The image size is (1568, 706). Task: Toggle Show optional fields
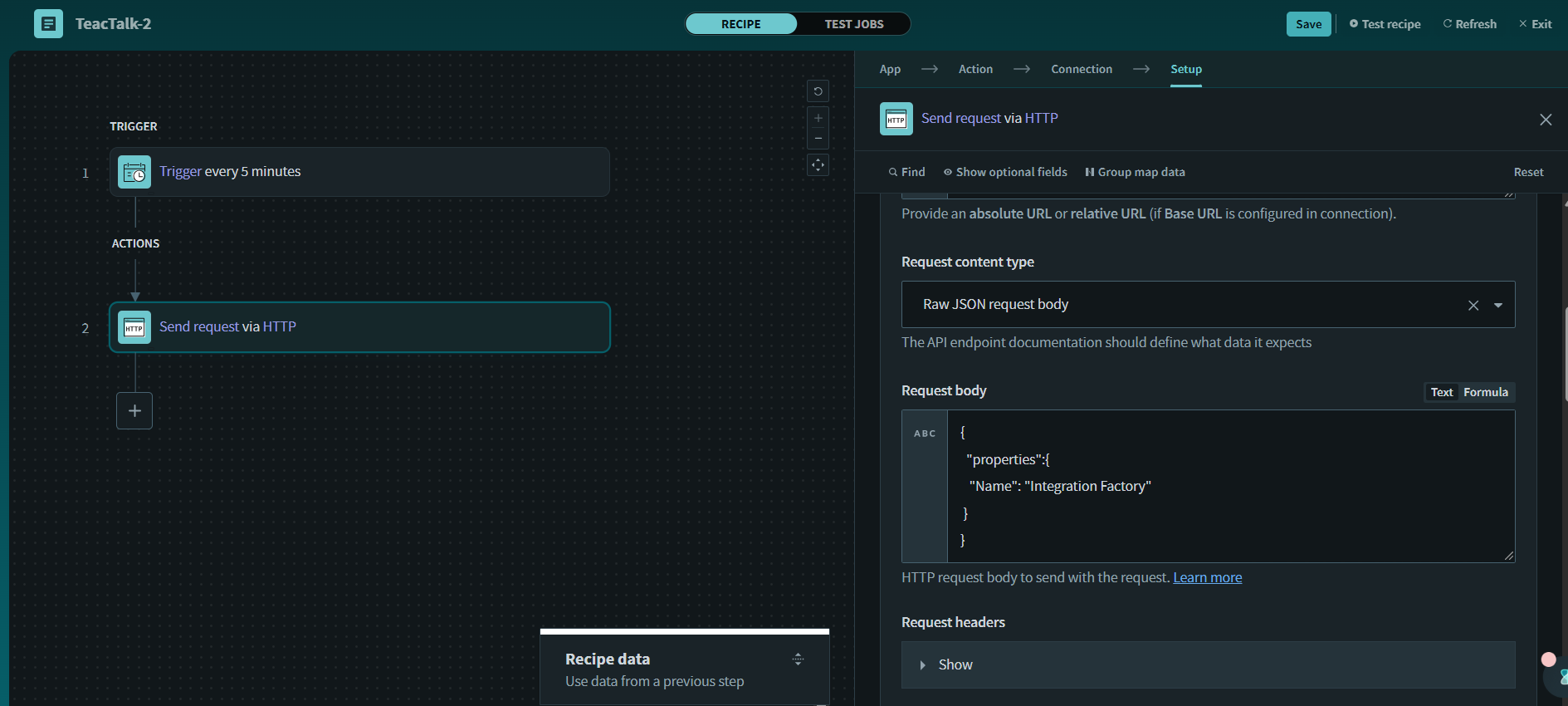(x=1005, y=172)
